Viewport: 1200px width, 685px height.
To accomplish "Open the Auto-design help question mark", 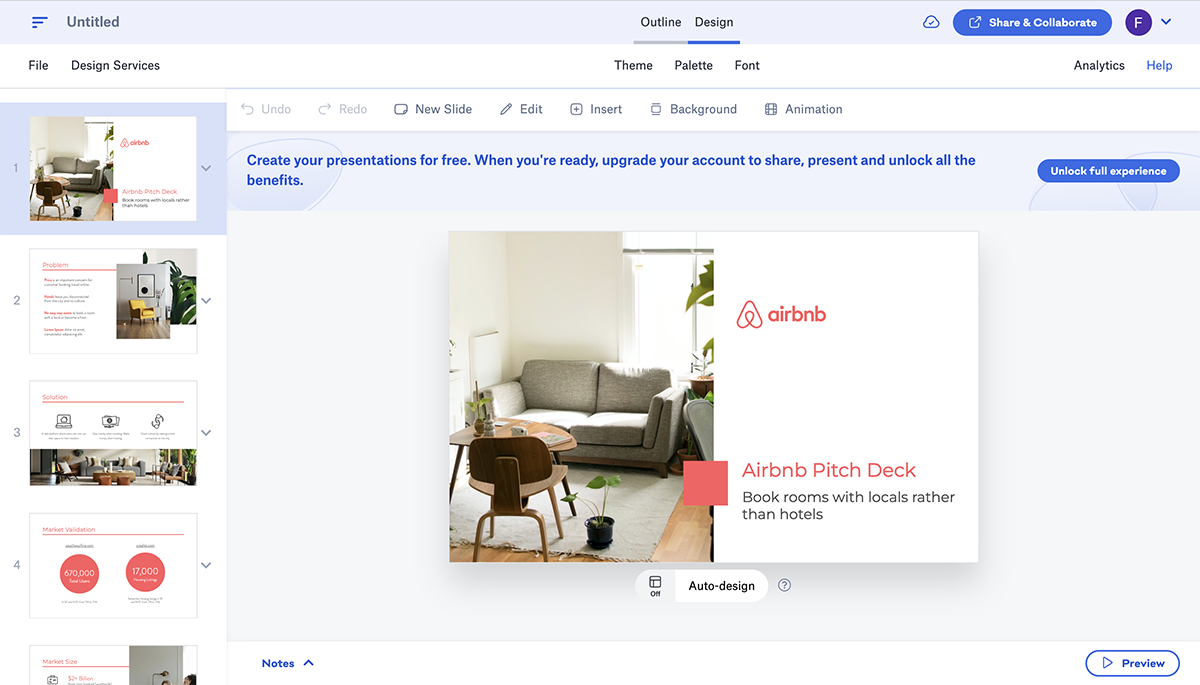I will tap(784, 585).
